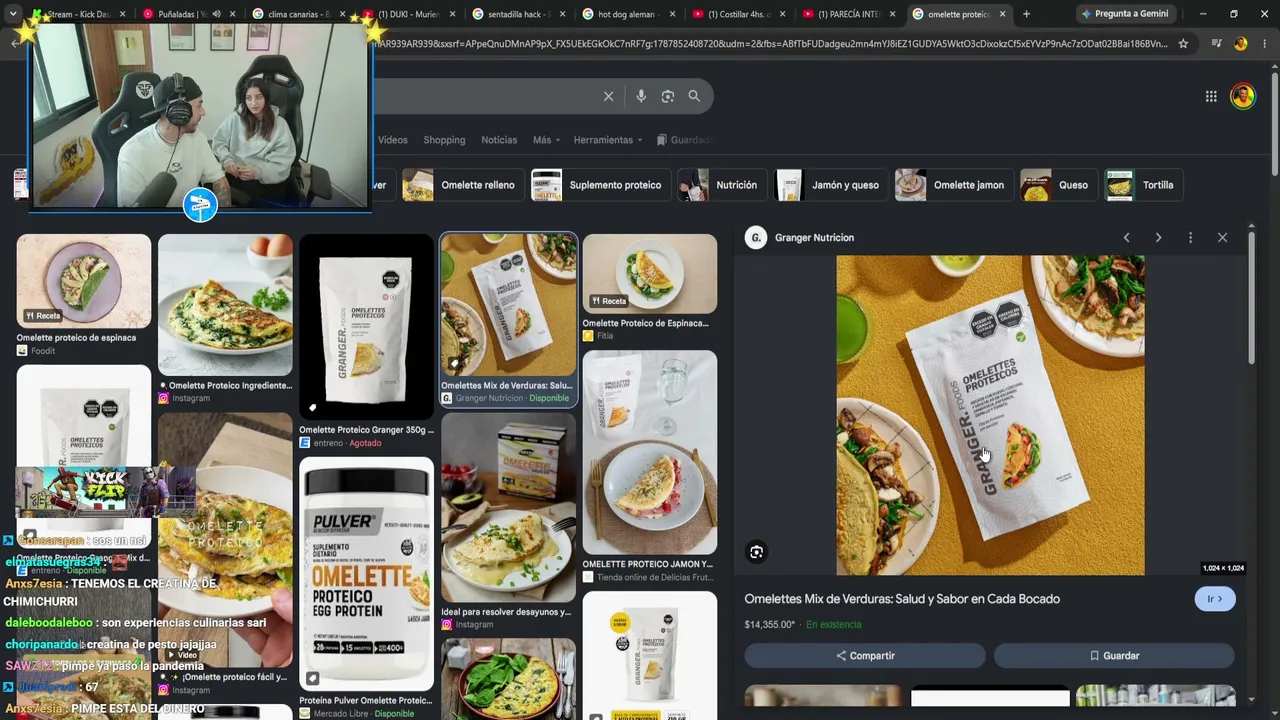Click the address bar URL

pos(770,44)
